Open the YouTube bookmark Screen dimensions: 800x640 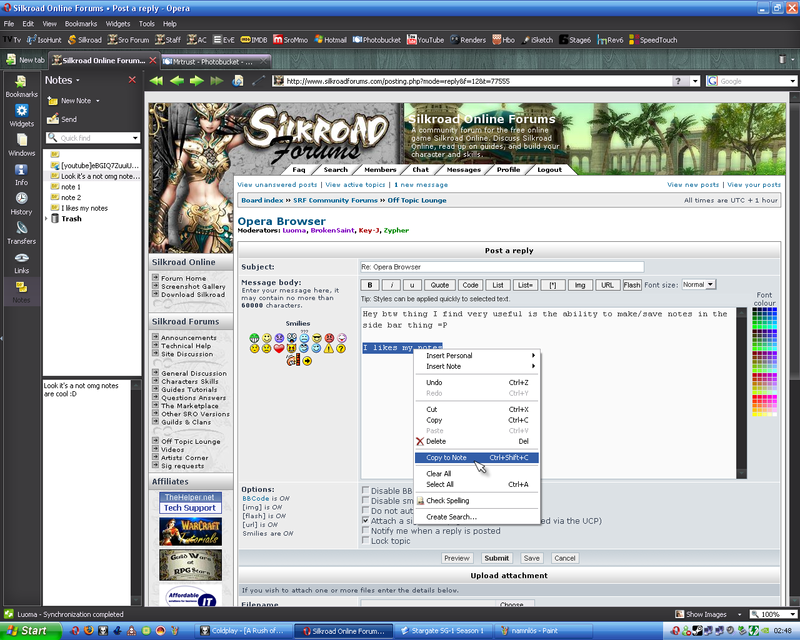point(425,40)
